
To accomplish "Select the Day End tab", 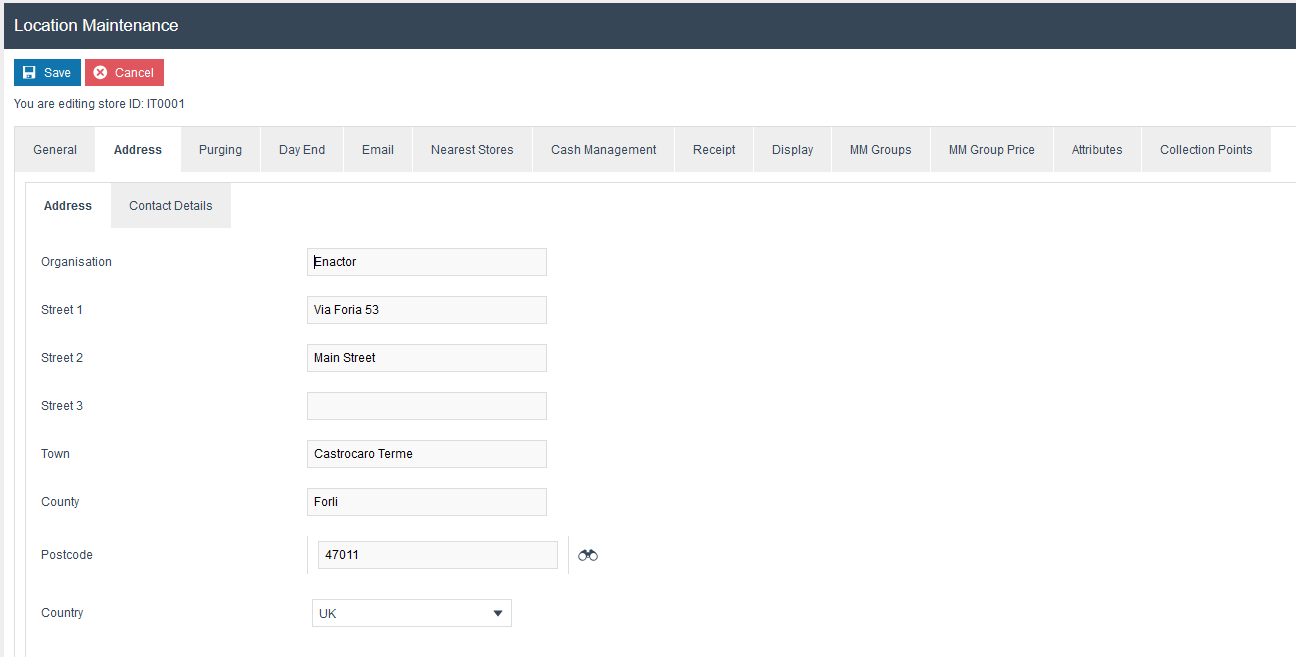I will [x=302, y=150].
